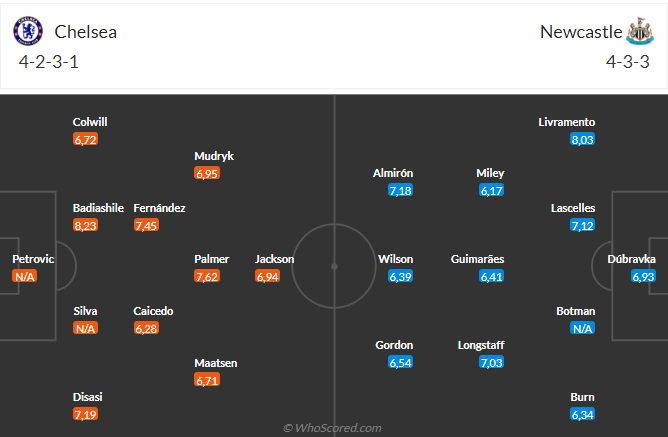The image size is (668, 437).
Task: Choose Burn in Newcastle's defence
Action: pyautogui.click(x=582, y=397)
